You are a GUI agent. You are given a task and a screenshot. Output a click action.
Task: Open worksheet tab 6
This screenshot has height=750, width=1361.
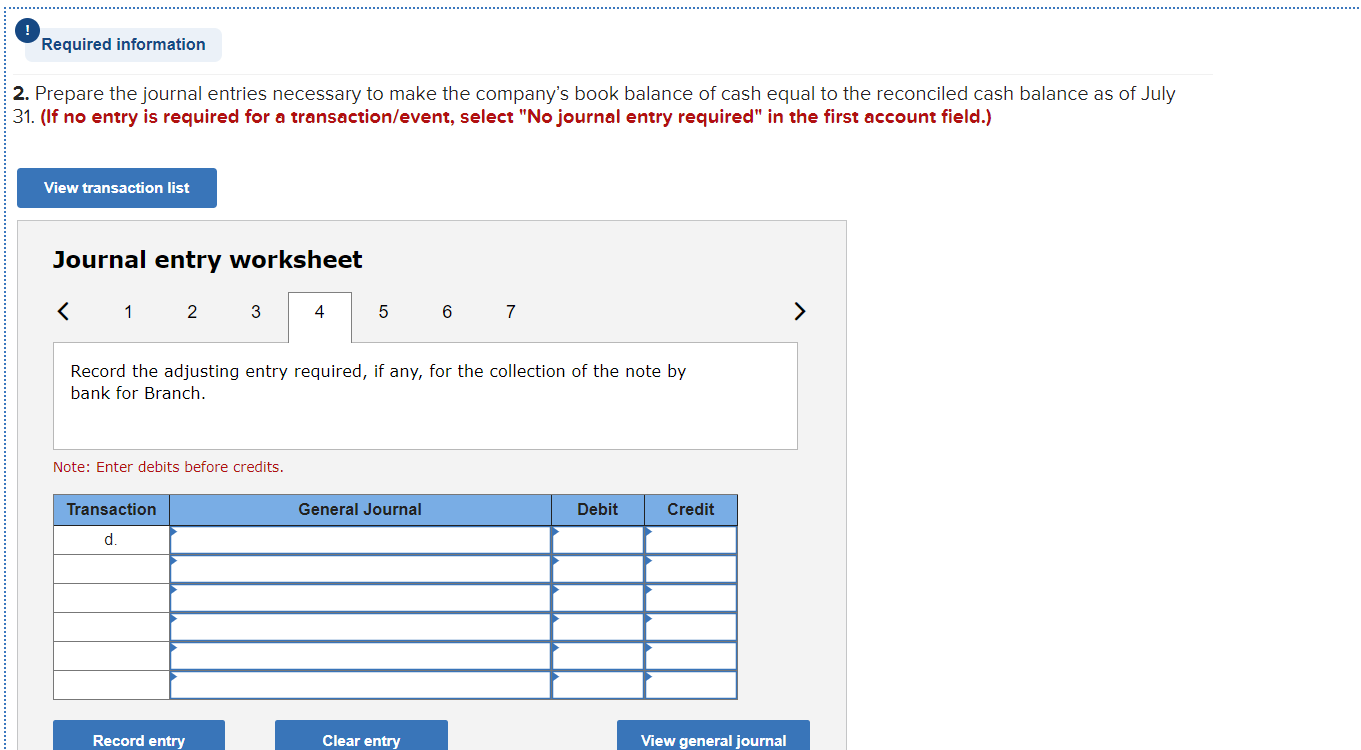447,311
